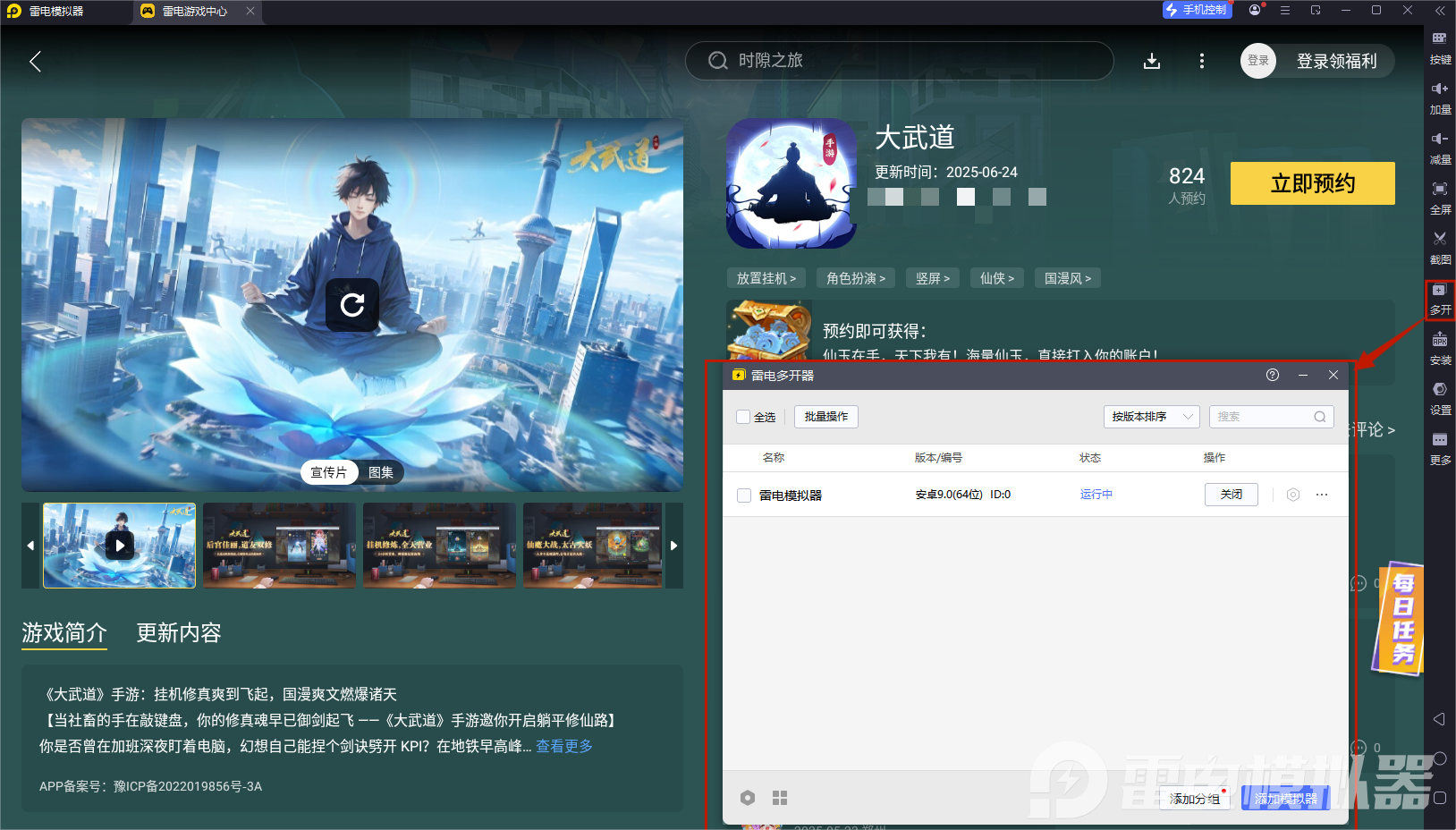Show next thumbnails with right arrow
Image resolution: width=1456 pixels, height=830 pixels.
[674, 546]
